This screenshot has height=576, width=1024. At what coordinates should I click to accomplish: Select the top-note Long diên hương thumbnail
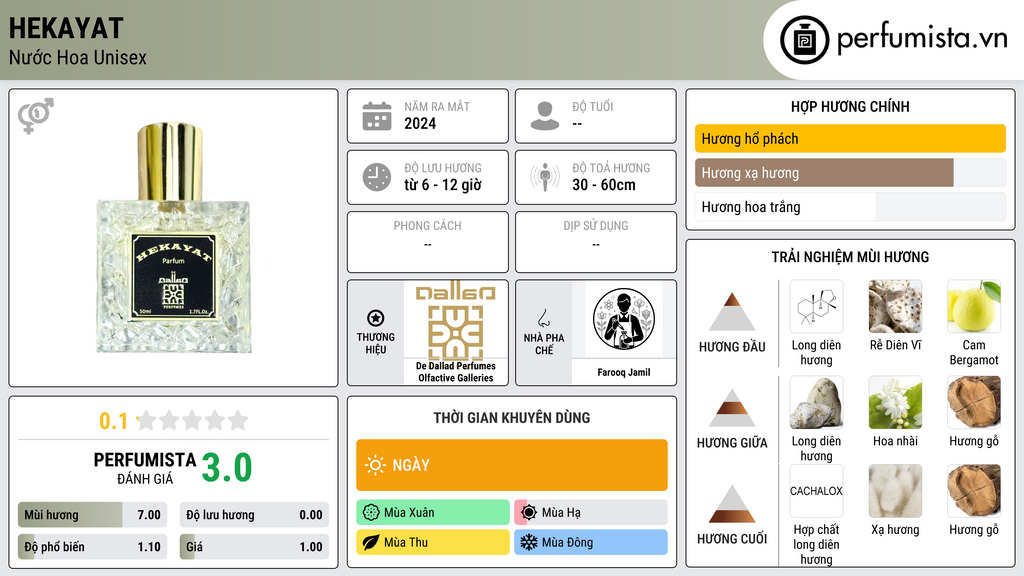tap(816, 307)
